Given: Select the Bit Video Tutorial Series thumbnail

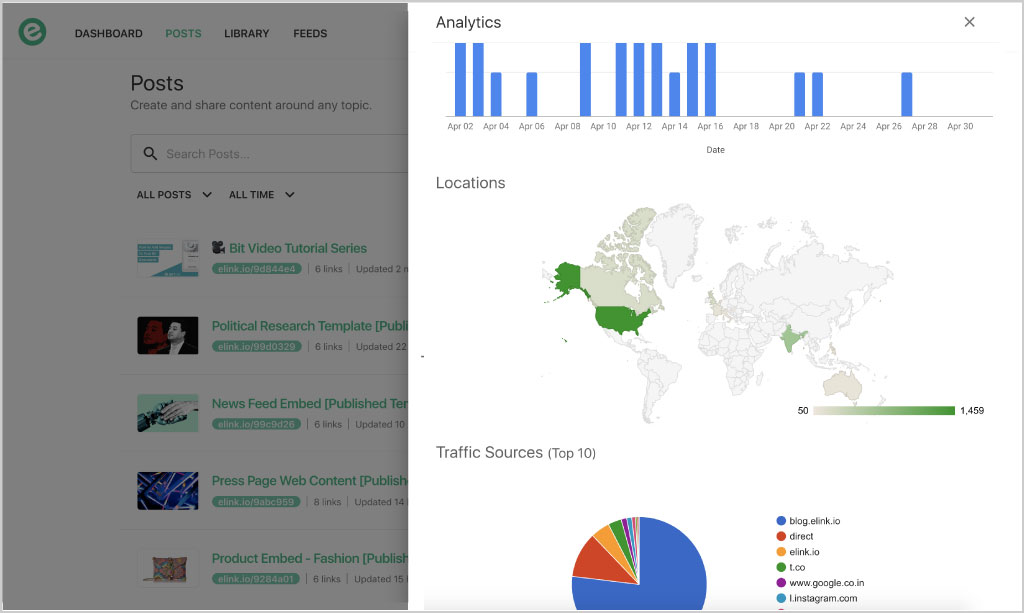Looking at the screenshot, I should [168, 257].
